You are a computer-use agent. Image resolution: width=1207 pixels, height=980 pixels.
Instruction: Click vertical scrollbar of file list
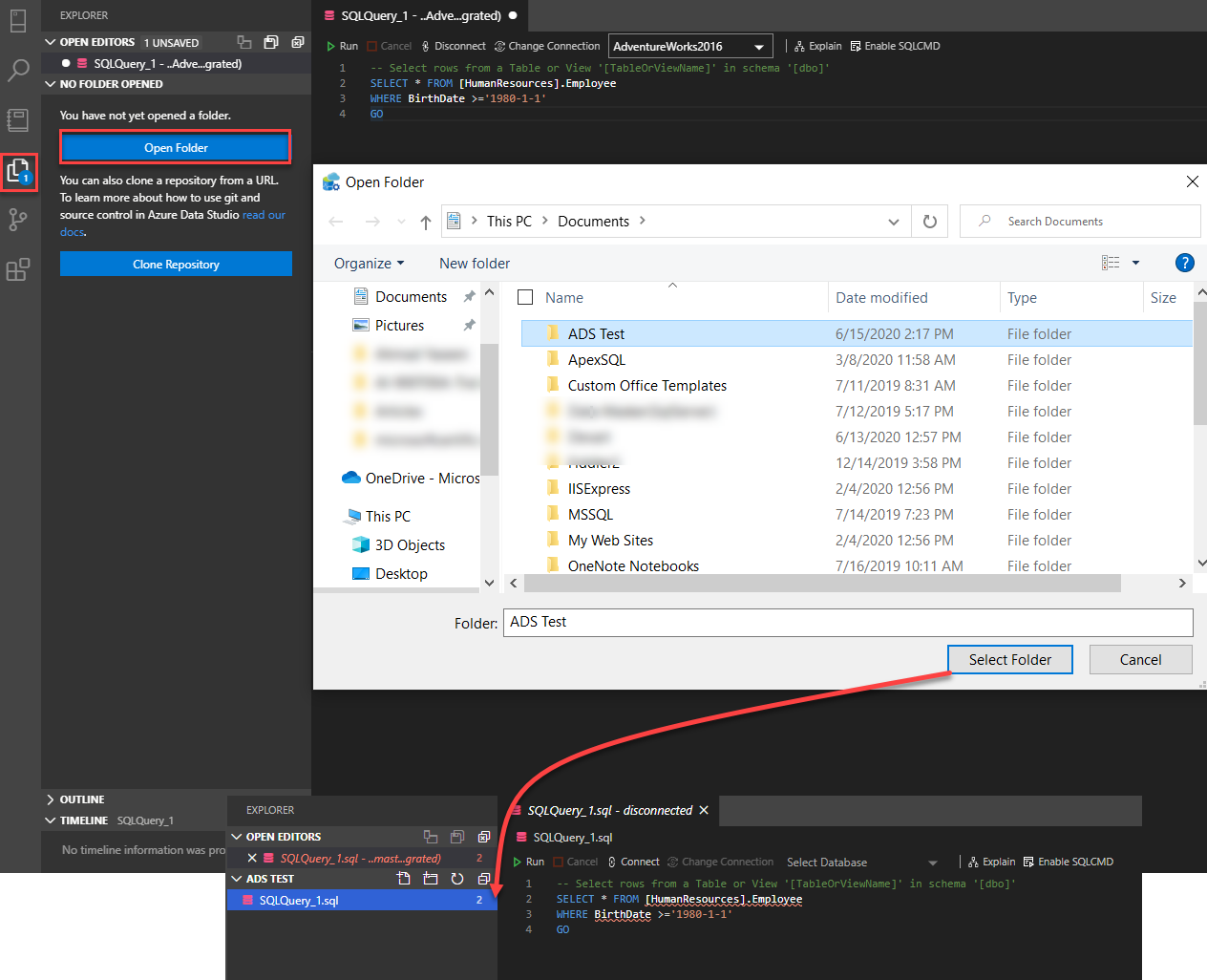click(1199, 364)
